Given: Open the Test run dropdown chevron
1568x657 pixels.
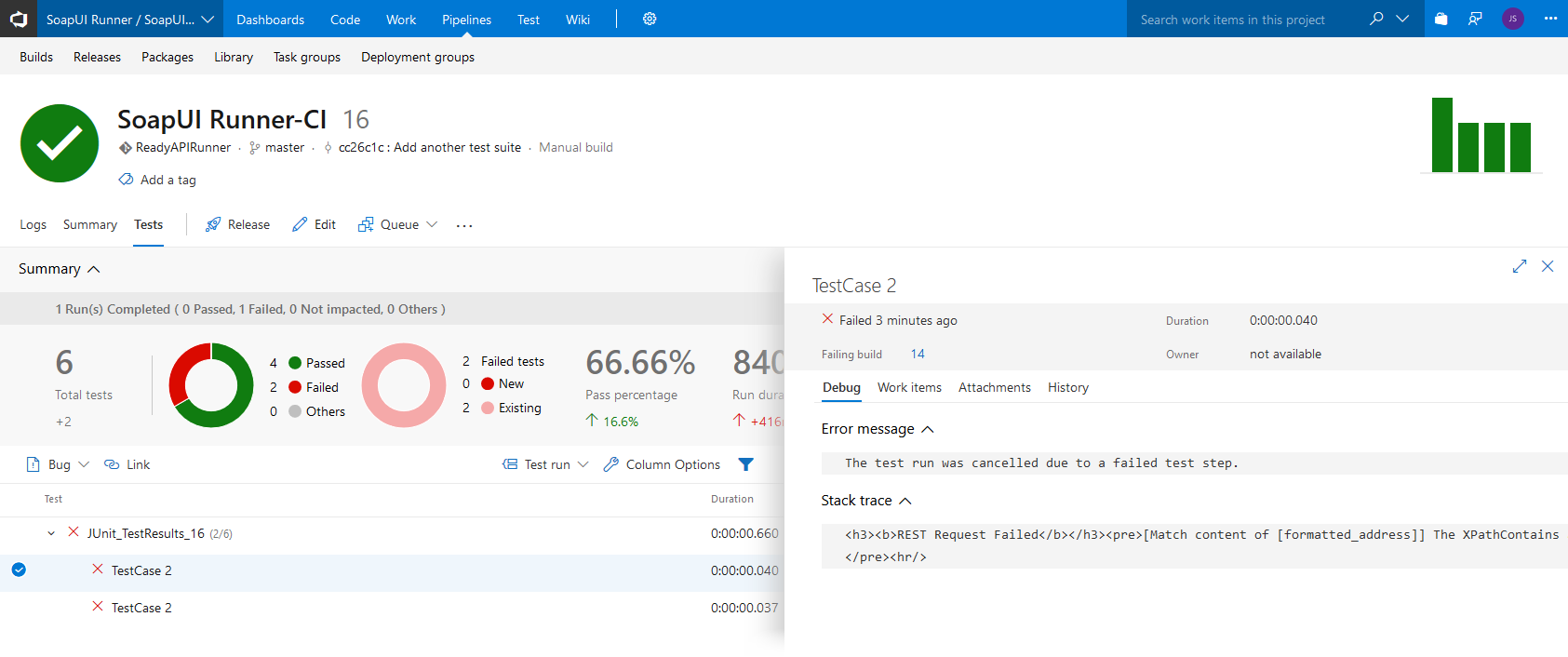Looking at the screenshot, I should (x=583, y=464).
